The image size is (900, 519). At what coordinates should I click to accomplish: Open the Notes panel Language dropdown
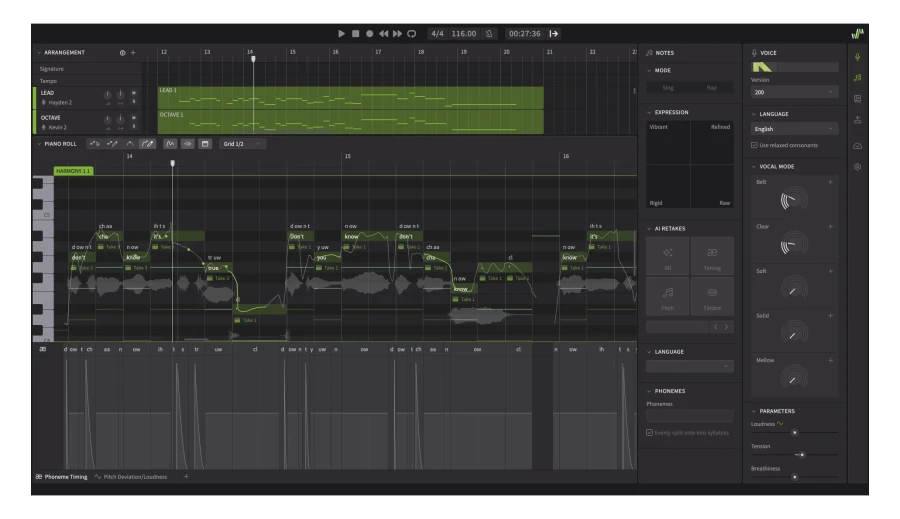tap(690, 366)
